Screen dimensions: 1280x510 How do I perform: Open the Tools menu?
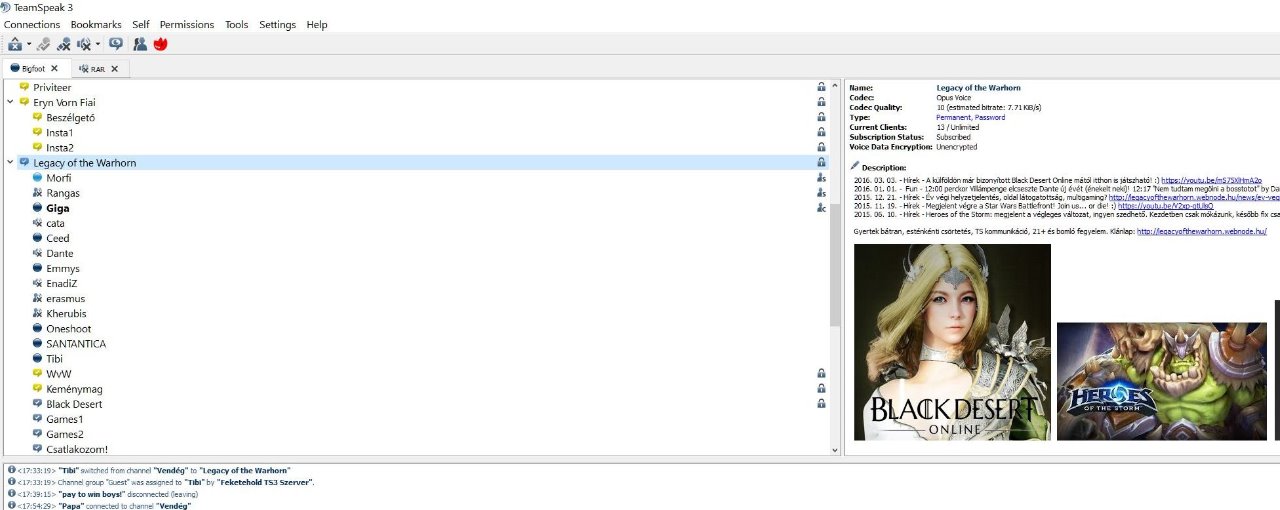pyautogui.click(x=237, y=24)
